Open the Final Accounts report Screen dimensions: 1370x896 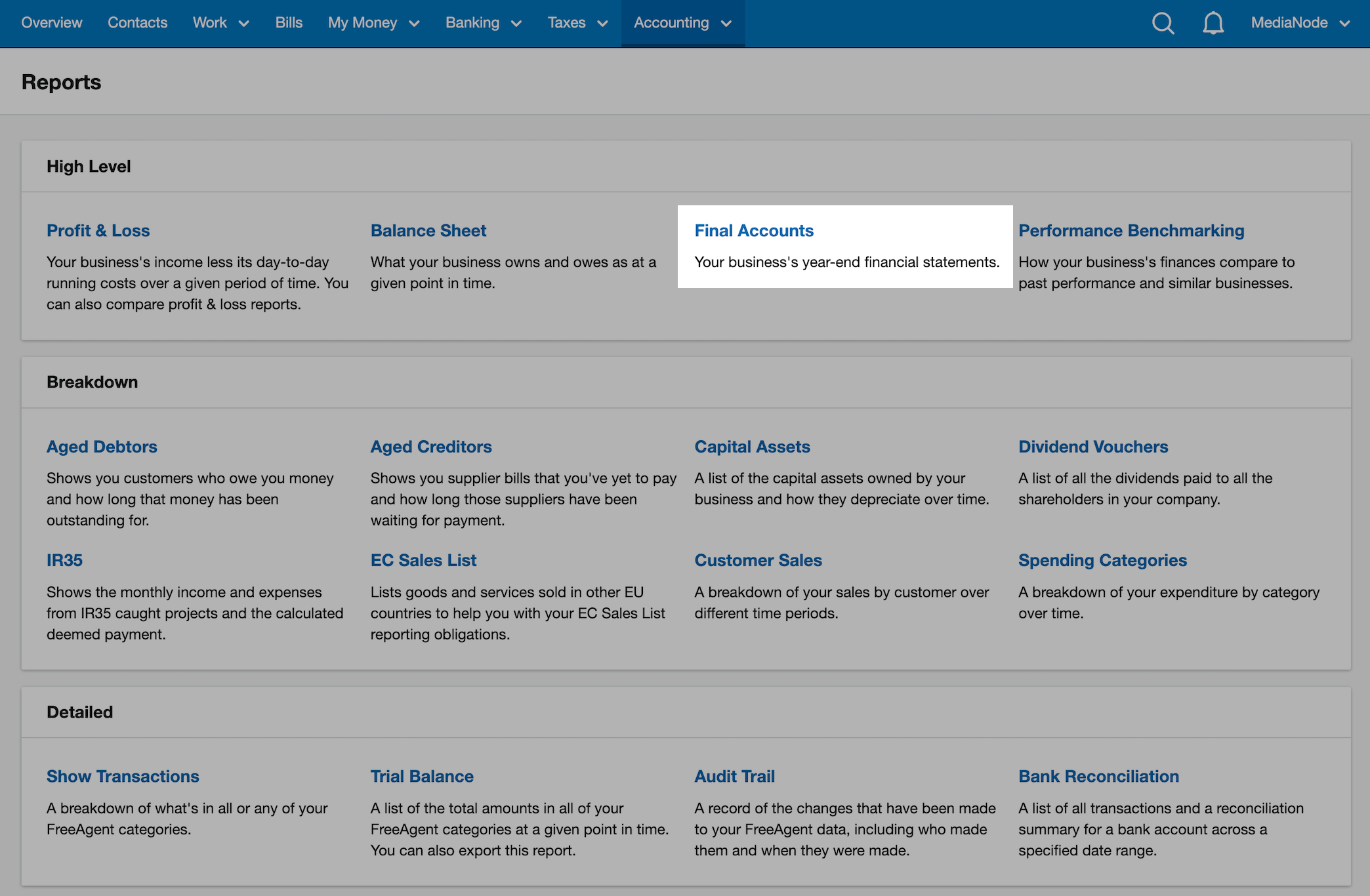(755, 230)
